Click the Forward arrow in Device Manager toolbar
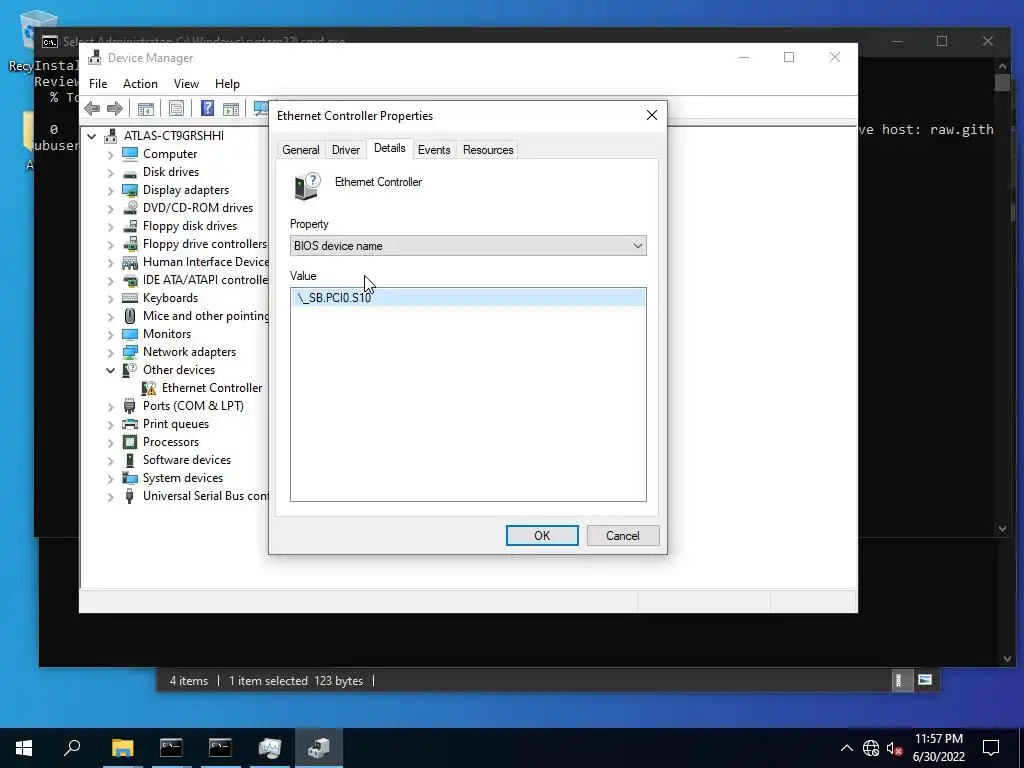 [115, 108]
